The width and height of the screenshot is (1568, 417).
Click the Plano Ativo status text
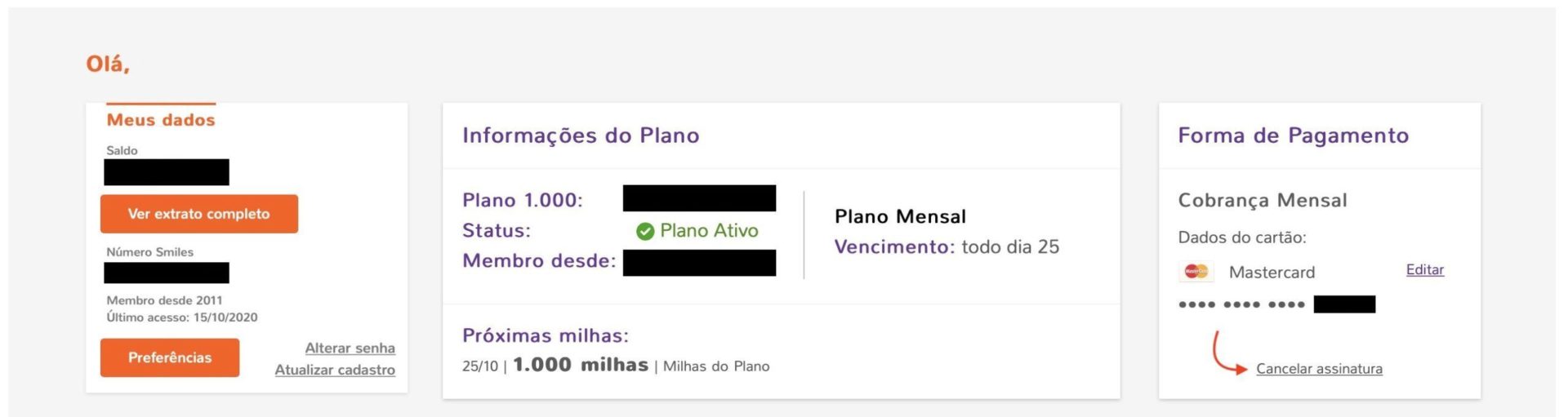coord(709,231)
